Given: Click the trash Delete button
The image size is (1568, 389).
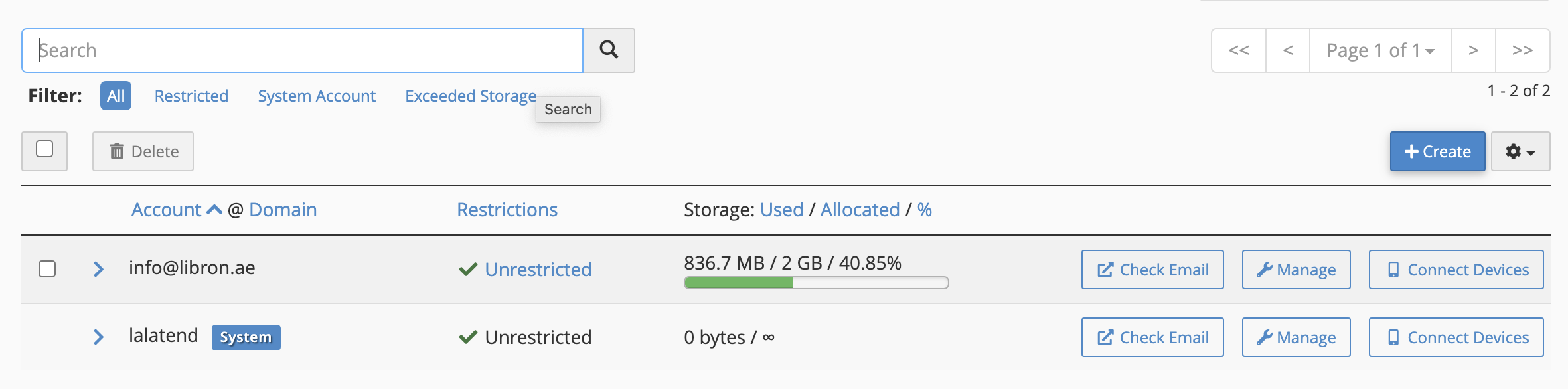Looking at the screenshot, I should coord(143,151).
